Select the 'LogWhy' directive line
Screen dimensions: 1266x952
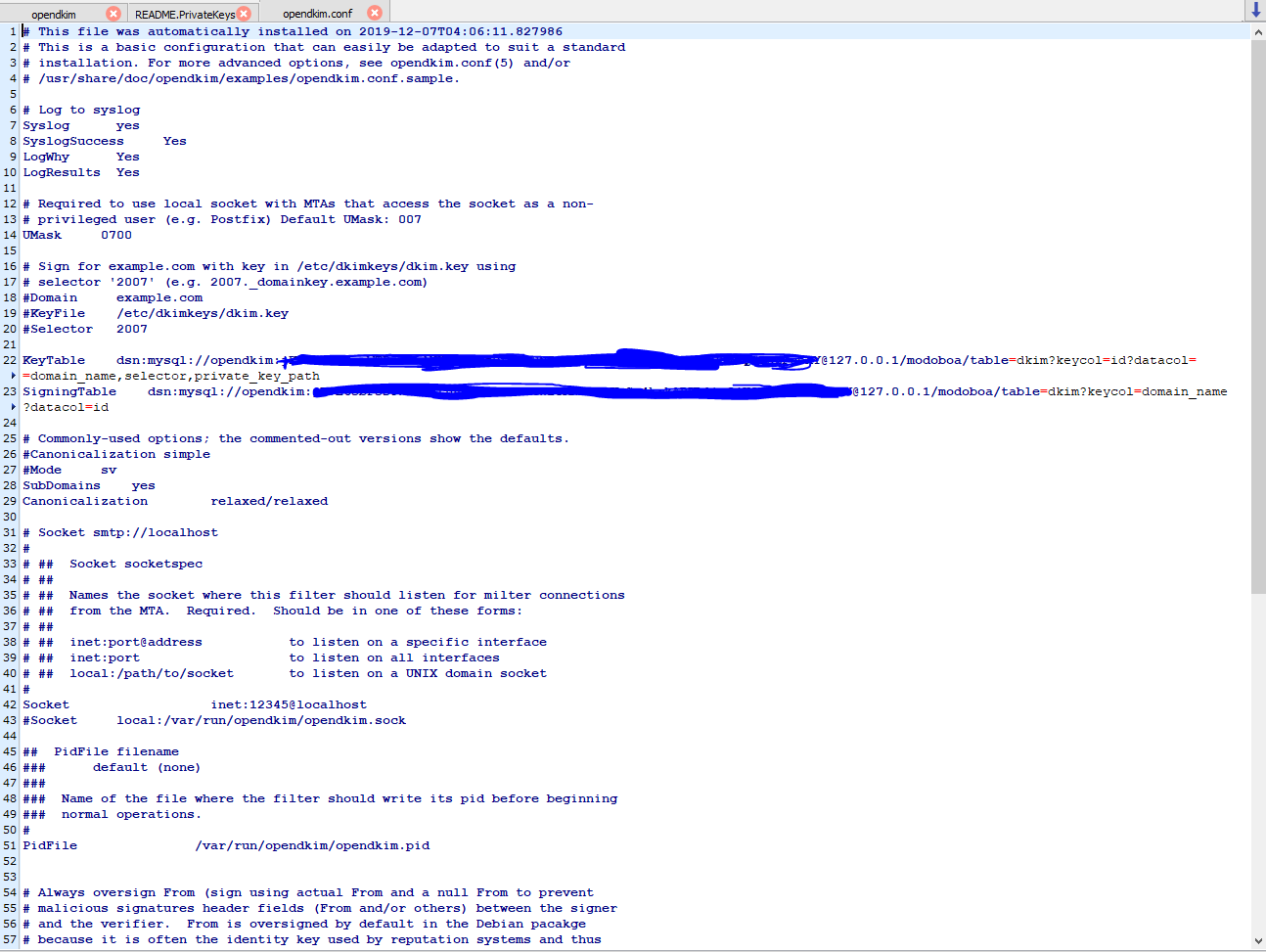(x=81, y=157)
